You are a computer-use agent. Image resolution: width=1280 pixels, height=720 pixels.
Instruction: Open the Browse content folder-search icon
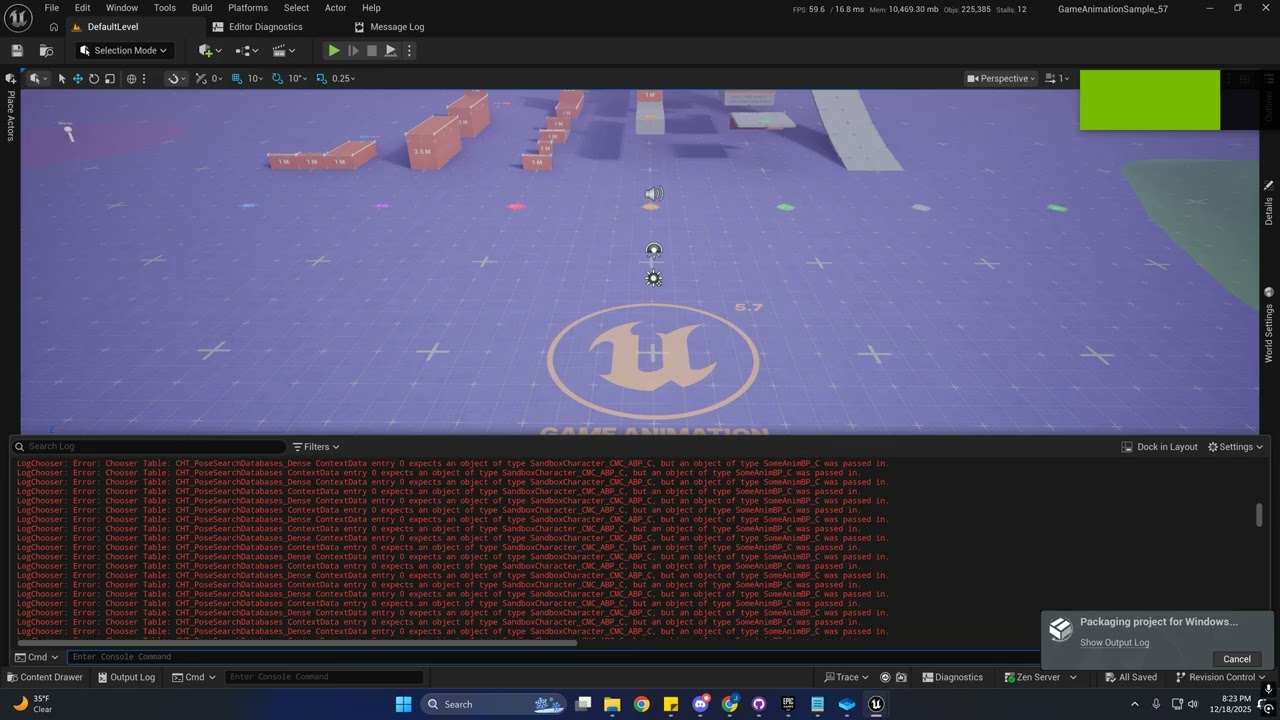[x=46, y=50]
